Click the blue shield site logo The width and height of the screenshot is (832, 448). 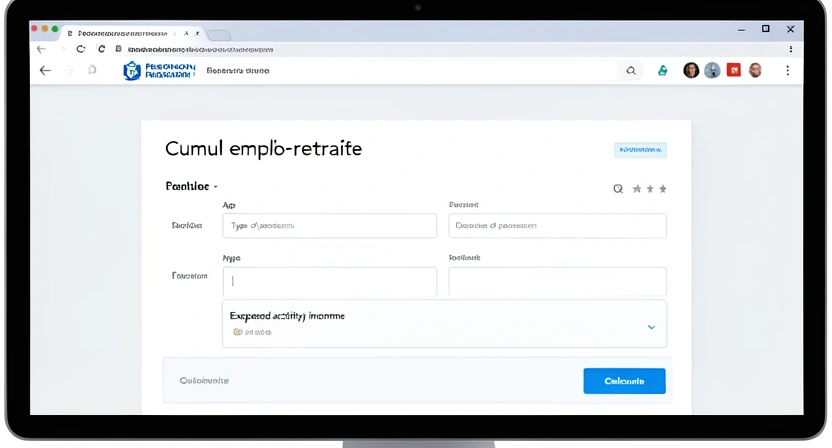point(132,70)
